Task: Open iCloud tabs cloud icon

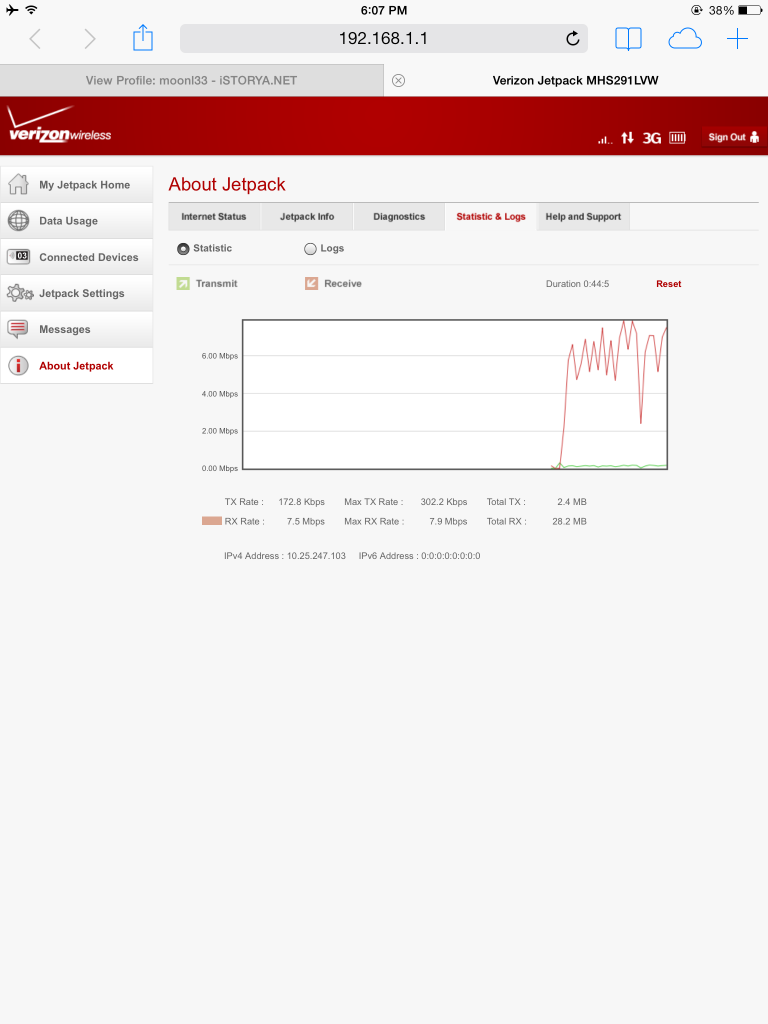Action: coord(684,39)
